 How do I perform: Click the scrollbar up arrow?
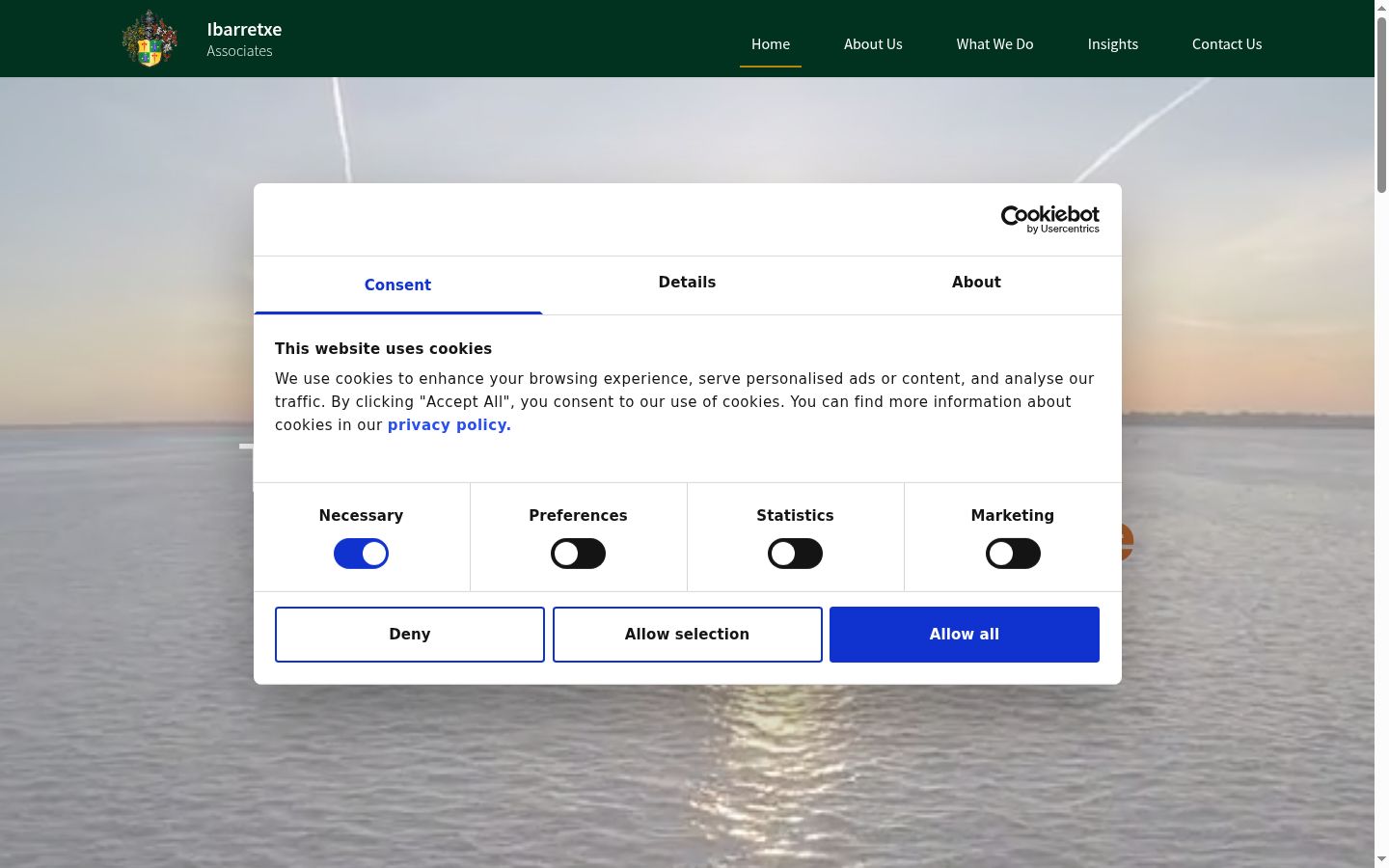1381,8
